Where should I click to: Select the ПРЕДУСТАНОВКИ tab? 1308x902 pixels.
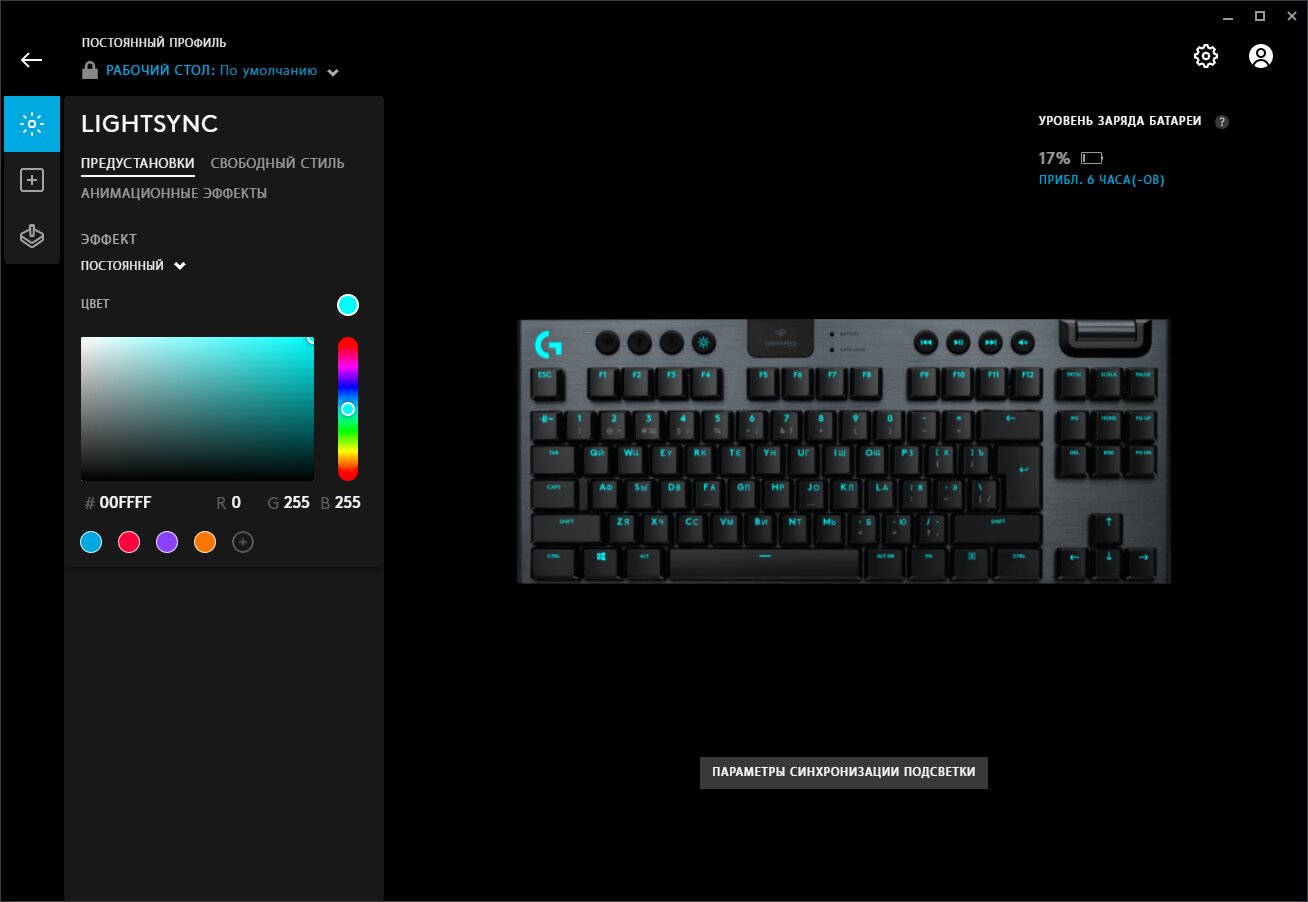coord(138,163)
